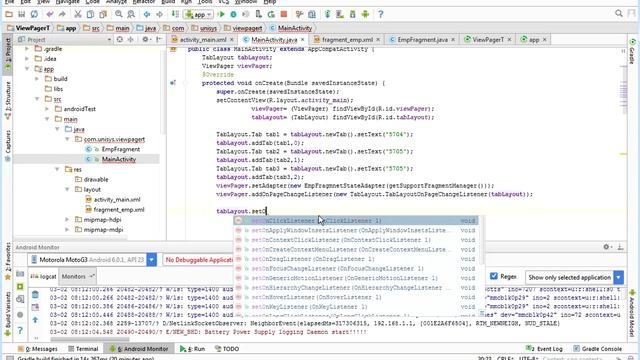Click the Replace toolbar icon
The height and width of the screenshot is (360, 640).
click(x=131, y=14)
